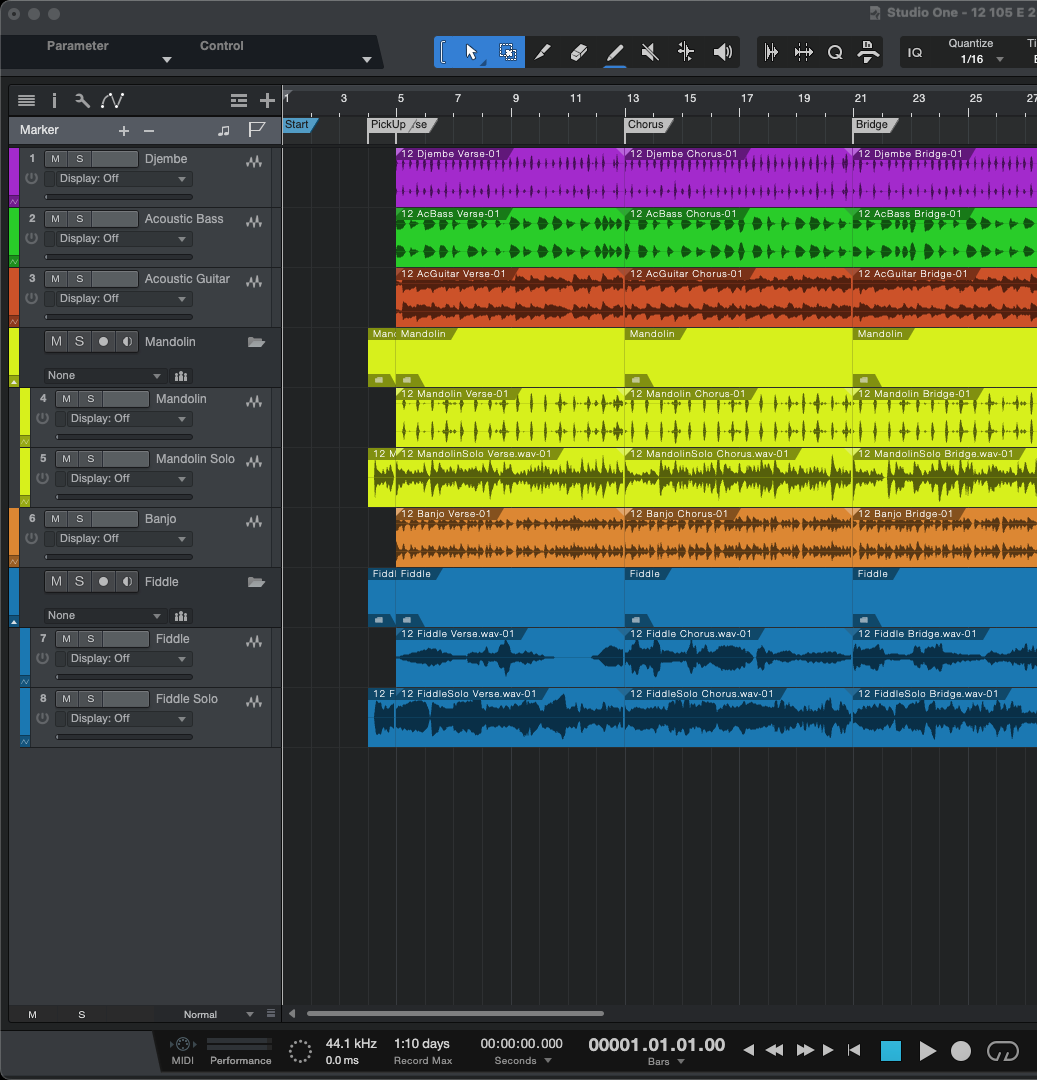Open the Control dropdown arrow
Viewport: 1037px width, 1080px height.
(x=367, y=60)
